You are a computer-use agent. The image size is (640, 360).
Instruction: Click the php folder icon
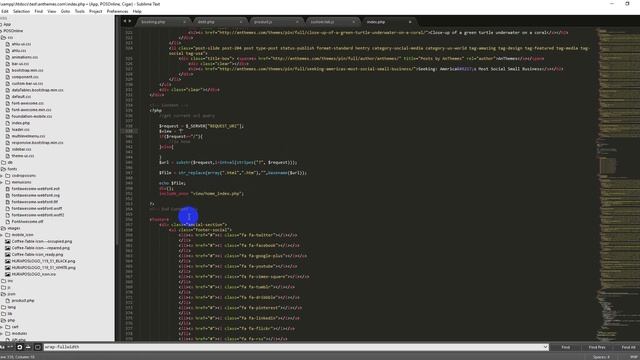pos(4,320)
